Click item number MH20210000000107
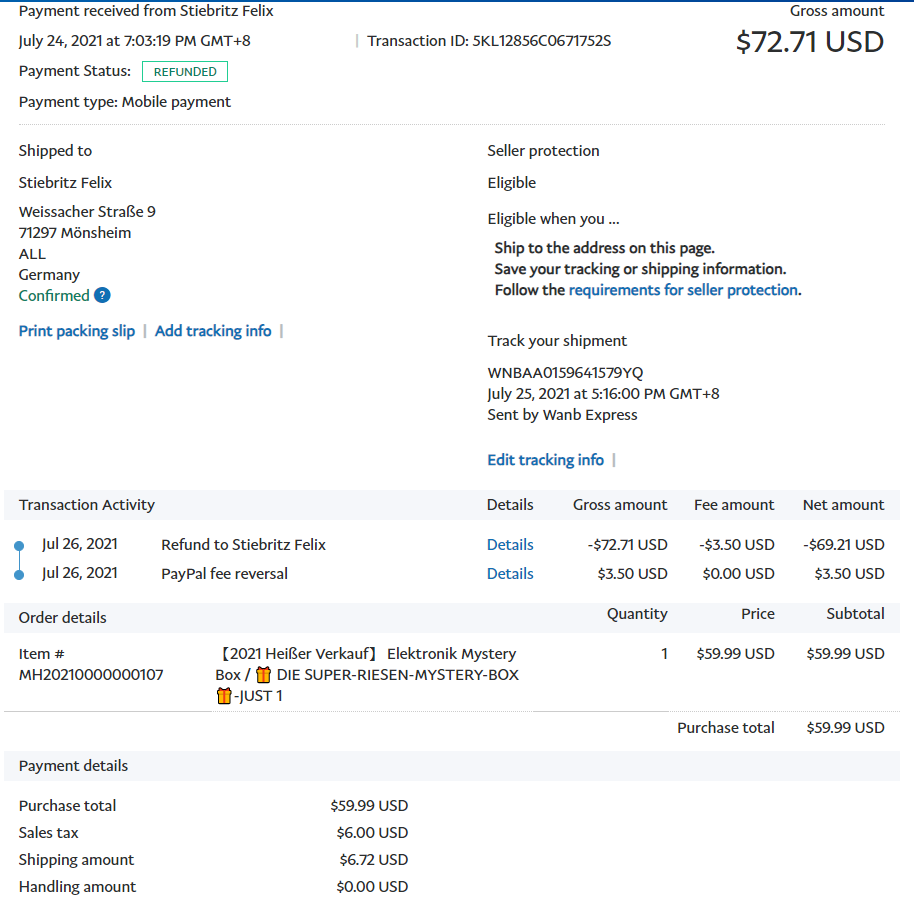 tap(91, 675)
